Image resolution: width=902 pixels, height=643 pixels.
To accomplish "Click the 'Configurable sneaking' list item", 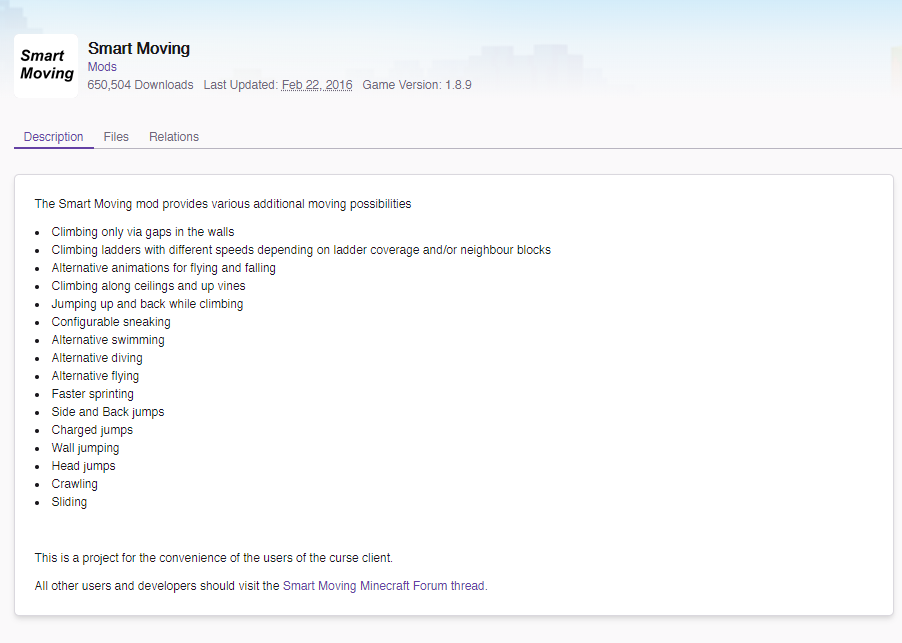I will click(x=111, y=322).
